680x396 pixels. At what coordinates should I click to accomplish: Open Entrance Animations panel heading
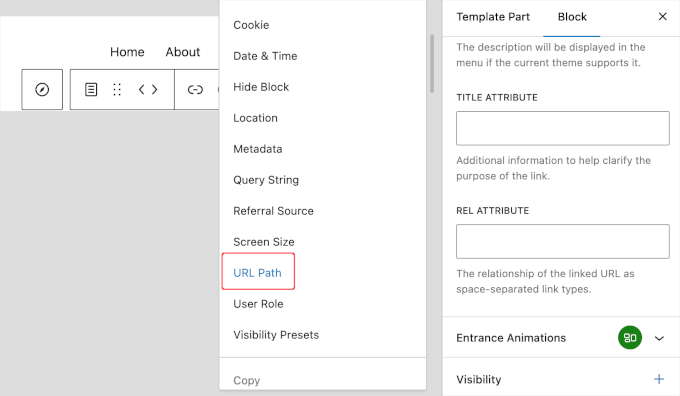[x=511, y=338]
